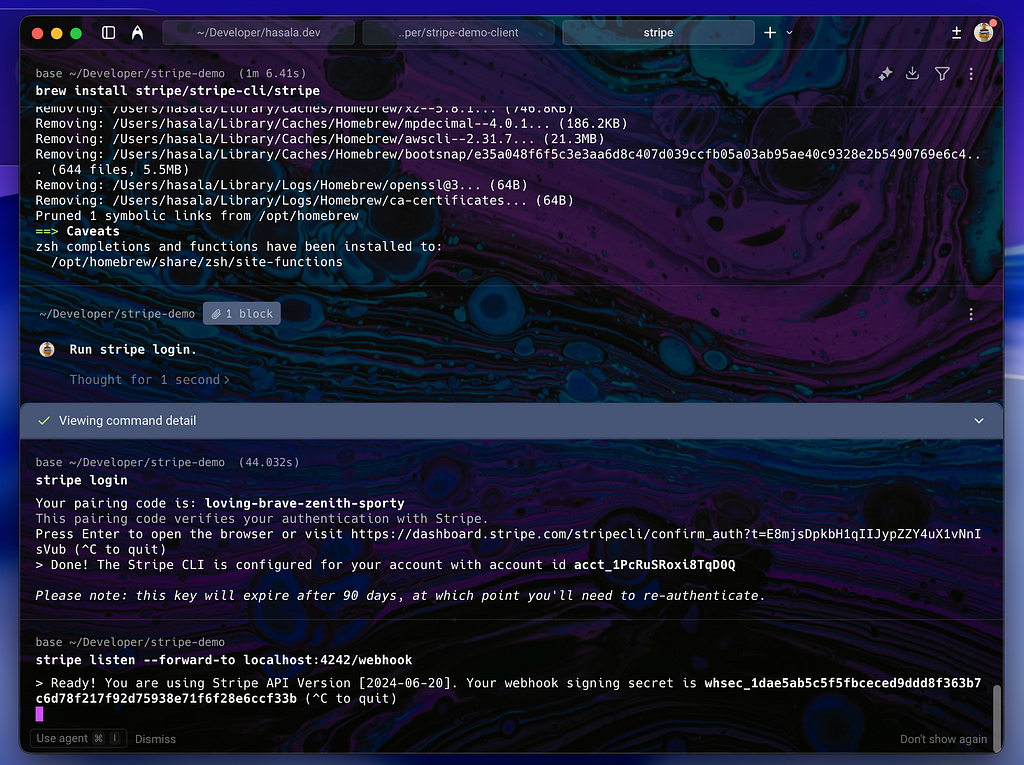Image resolution: width=1024 pixels, height=765 pixels.
Task: Switch to the ~/Developer/hasala.dev tab
Action: tap(259, 33)
